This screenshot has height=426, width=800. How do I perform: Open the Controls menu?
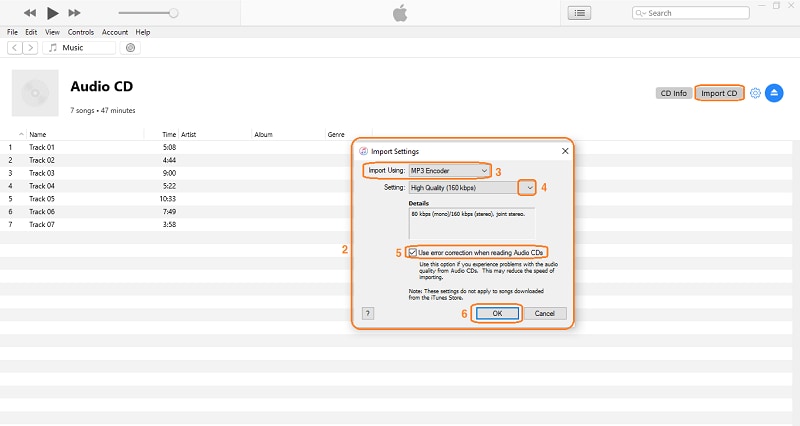tap(81, 32)
